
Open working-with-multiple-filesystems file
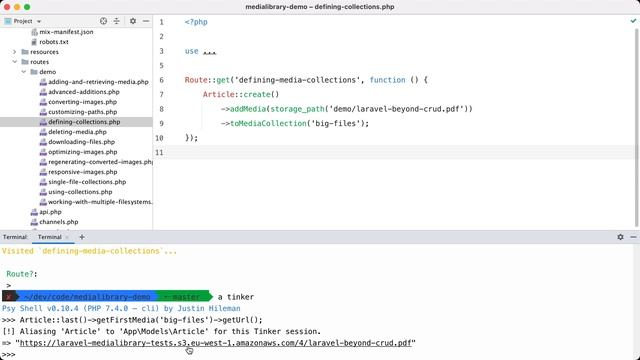(100, 202)
